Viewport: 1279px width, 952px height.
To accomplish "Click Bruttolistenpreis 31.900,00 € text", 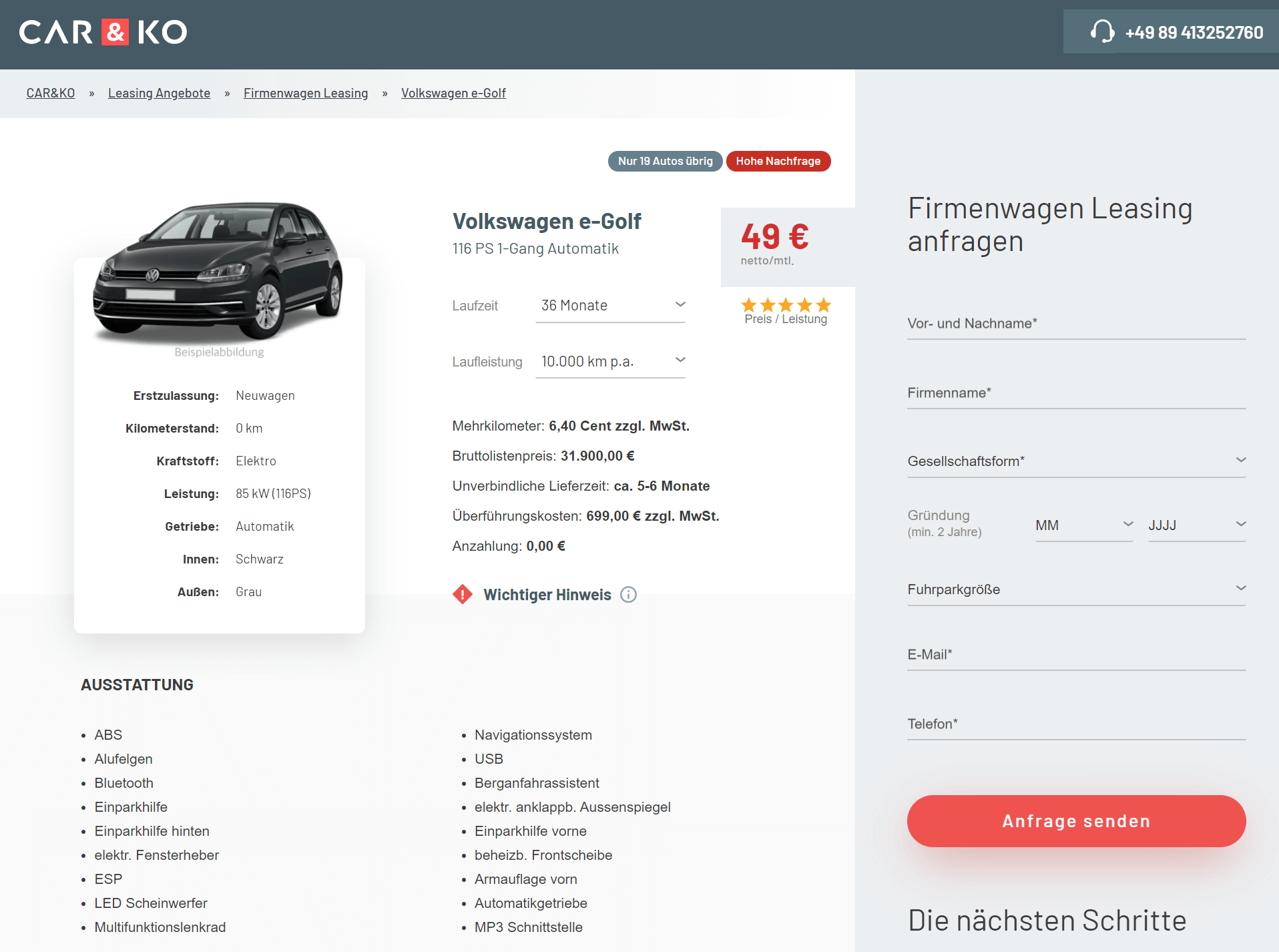I will click(x=543, y=456).
